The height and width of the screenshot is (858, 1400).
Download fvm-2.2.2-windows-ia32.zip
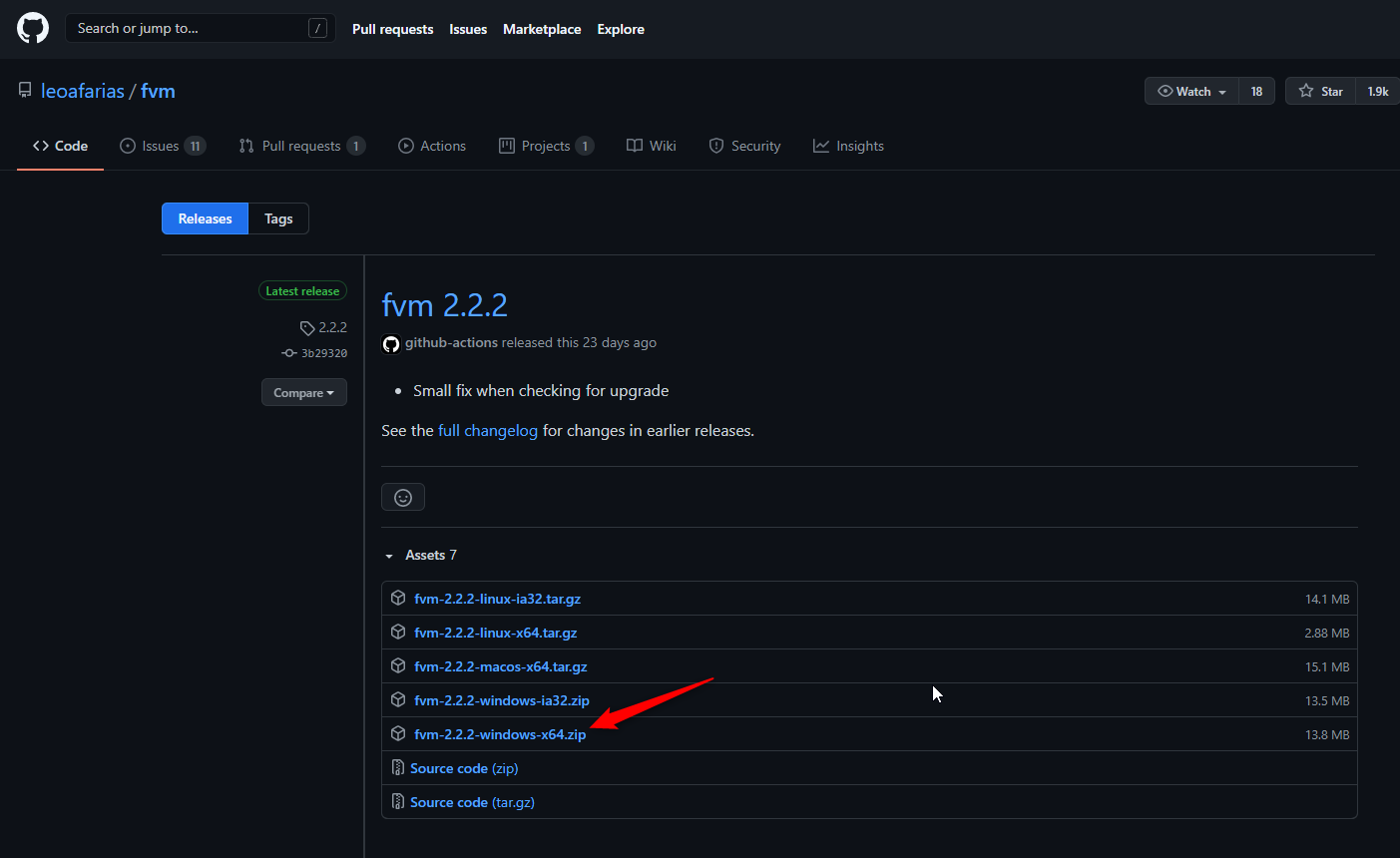click(502, 700)
